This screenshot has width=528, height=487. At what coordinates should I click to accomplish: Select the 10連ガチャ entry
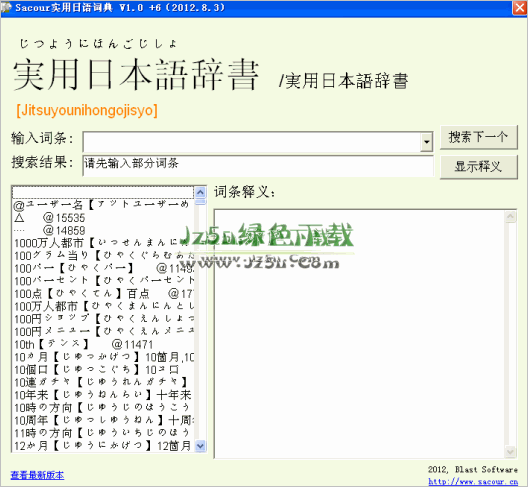pos(103,383)
